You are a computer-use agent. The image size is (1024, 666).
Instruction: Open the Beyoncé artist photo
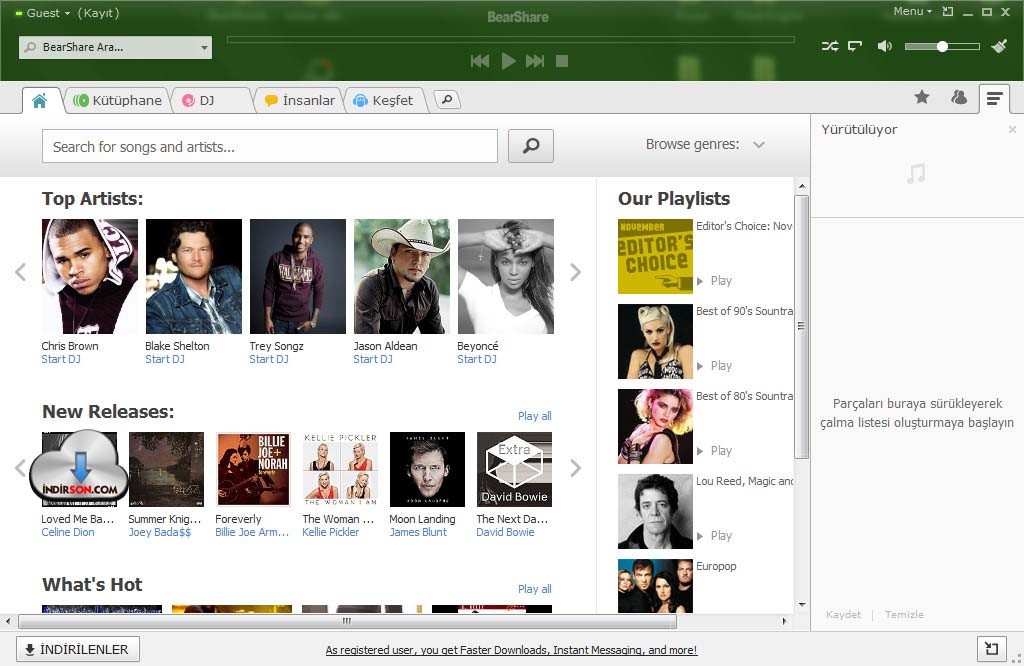click(x=506, y=276)
